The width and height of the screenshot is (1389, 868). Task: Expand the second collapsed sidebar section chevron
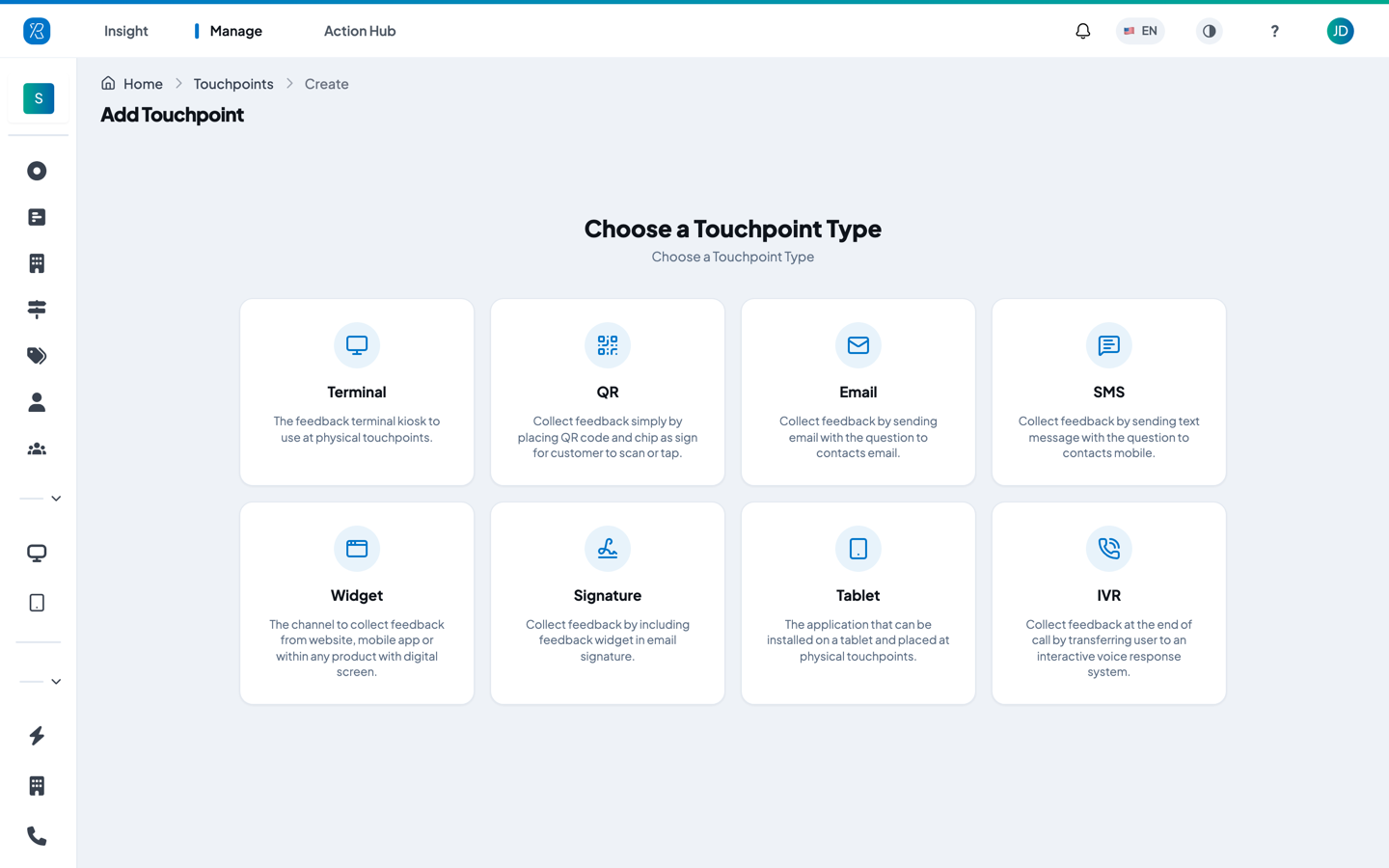point(56,682)
